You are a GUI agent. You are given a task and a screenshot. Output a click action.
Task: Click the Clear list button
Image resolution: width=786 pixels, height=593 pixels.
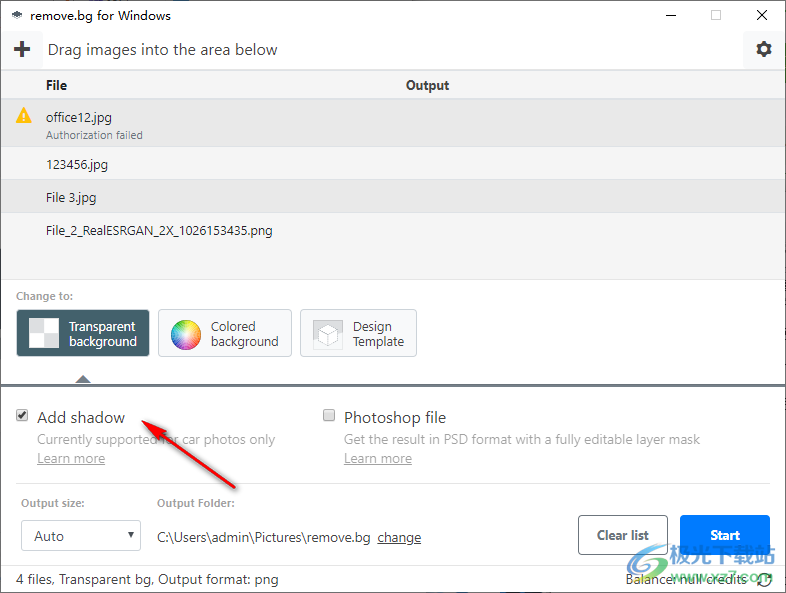click(x=623, y=535)
